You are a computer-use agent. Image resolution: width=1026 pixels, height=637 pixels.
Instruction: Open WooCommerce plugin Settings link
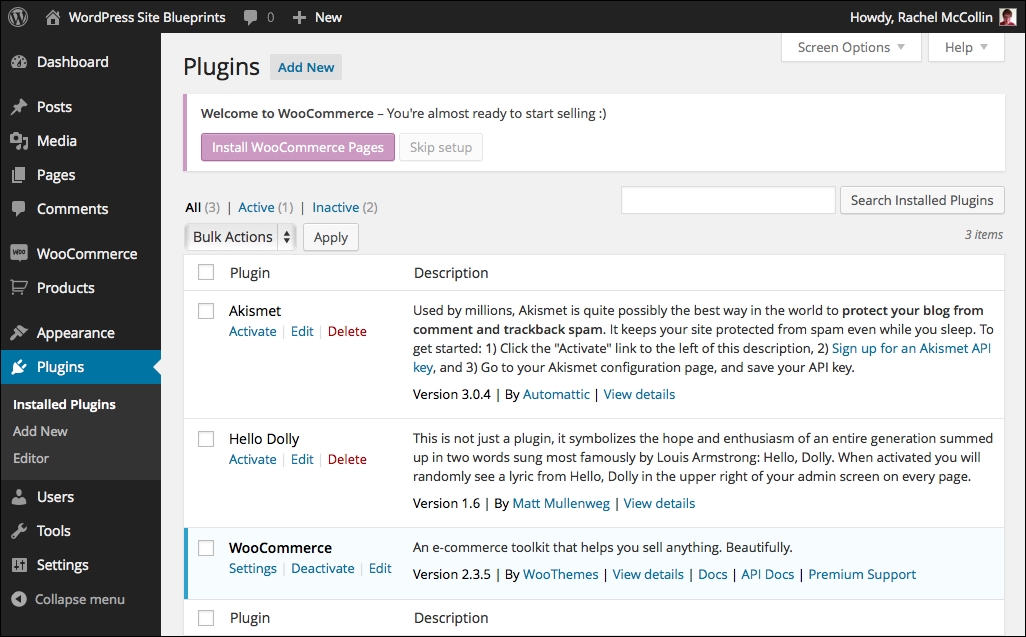point(253,568)
